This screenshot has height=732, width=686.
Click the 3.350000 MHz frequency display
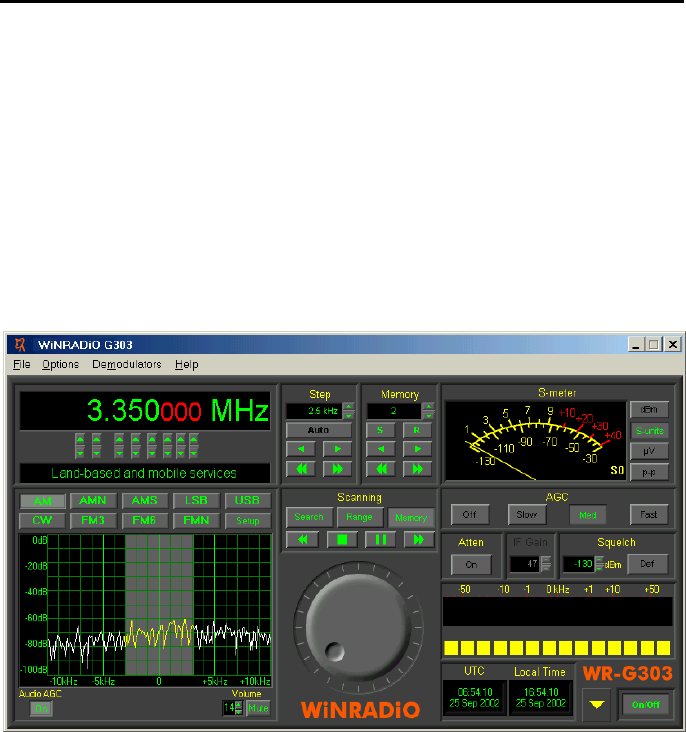pos(145,411)
